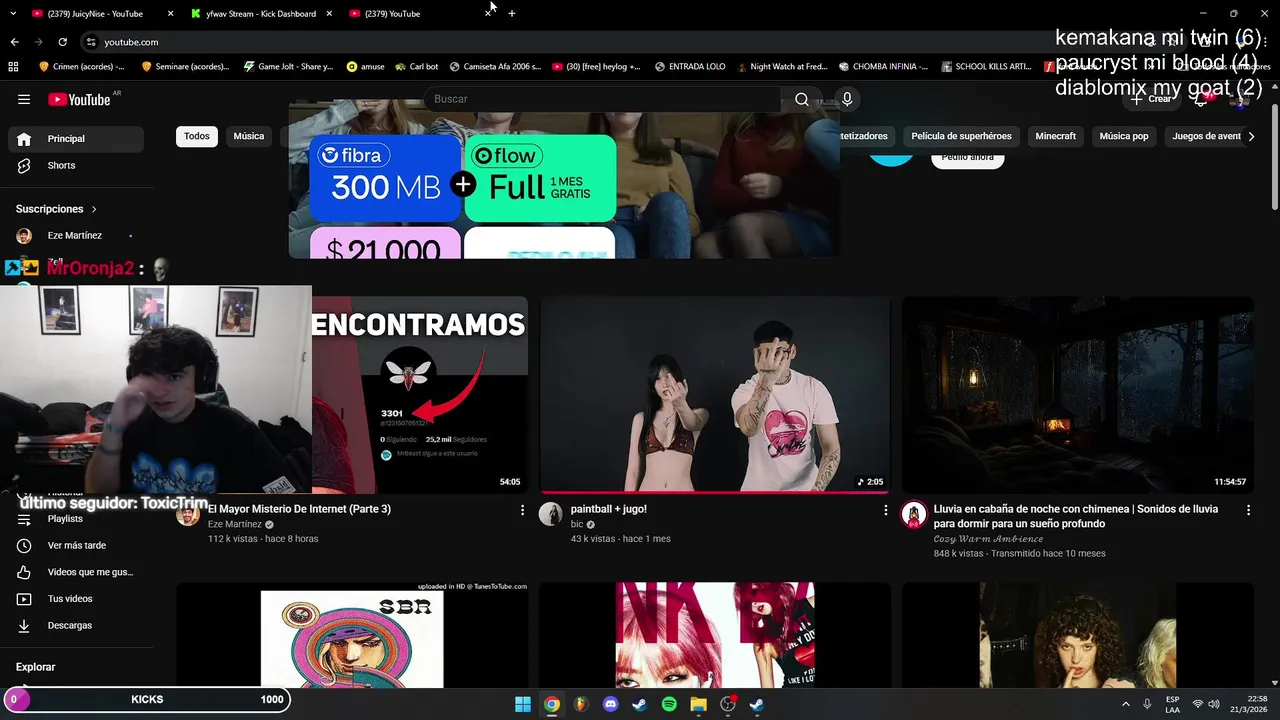Select the Todos filter chip
The image size is (1280, 720).
197,136
